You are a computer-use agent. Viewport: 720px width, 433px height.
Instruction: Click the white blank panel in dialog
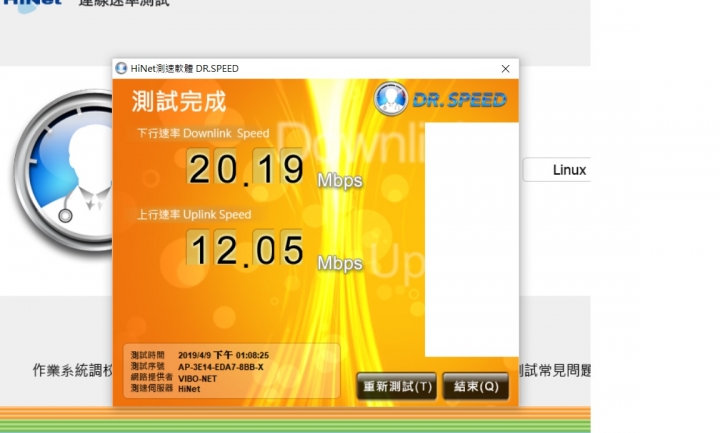pos(472,239)
